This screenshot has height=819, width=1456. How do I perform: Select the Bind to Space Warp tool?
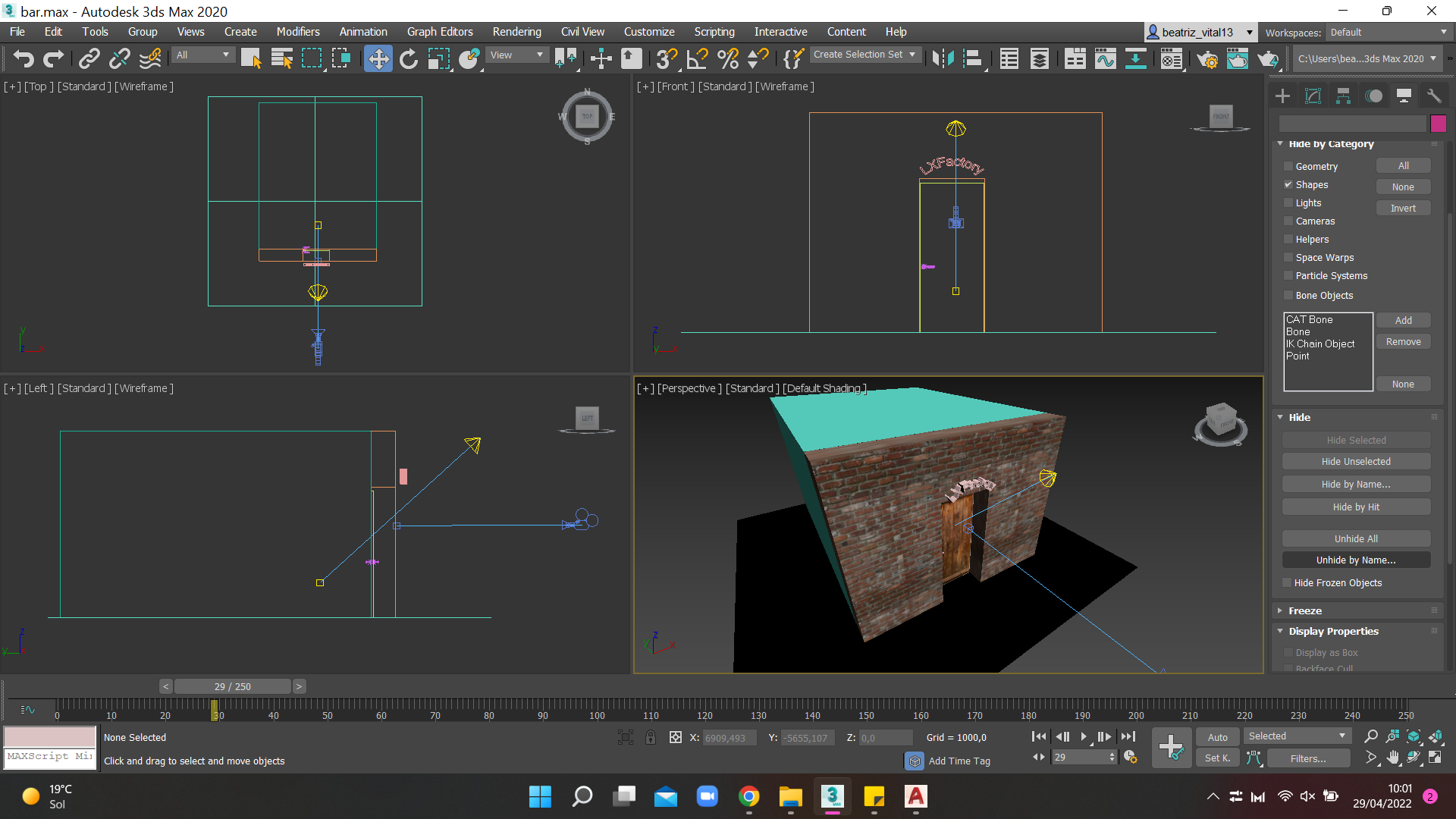150,58
